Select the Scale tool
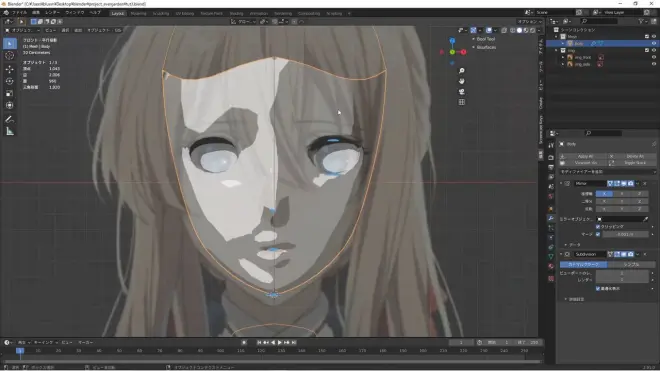The image size is (660, 371). (x=10, y=93)
